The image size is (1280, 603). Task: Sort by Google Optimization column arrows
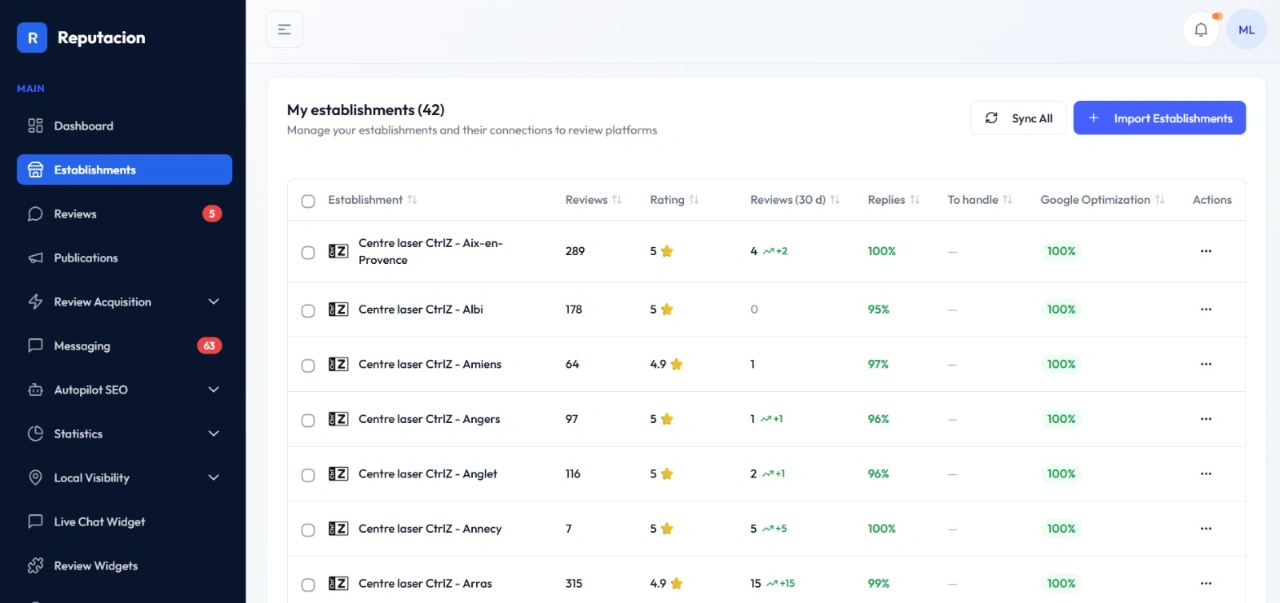(x=1160, y=200)
